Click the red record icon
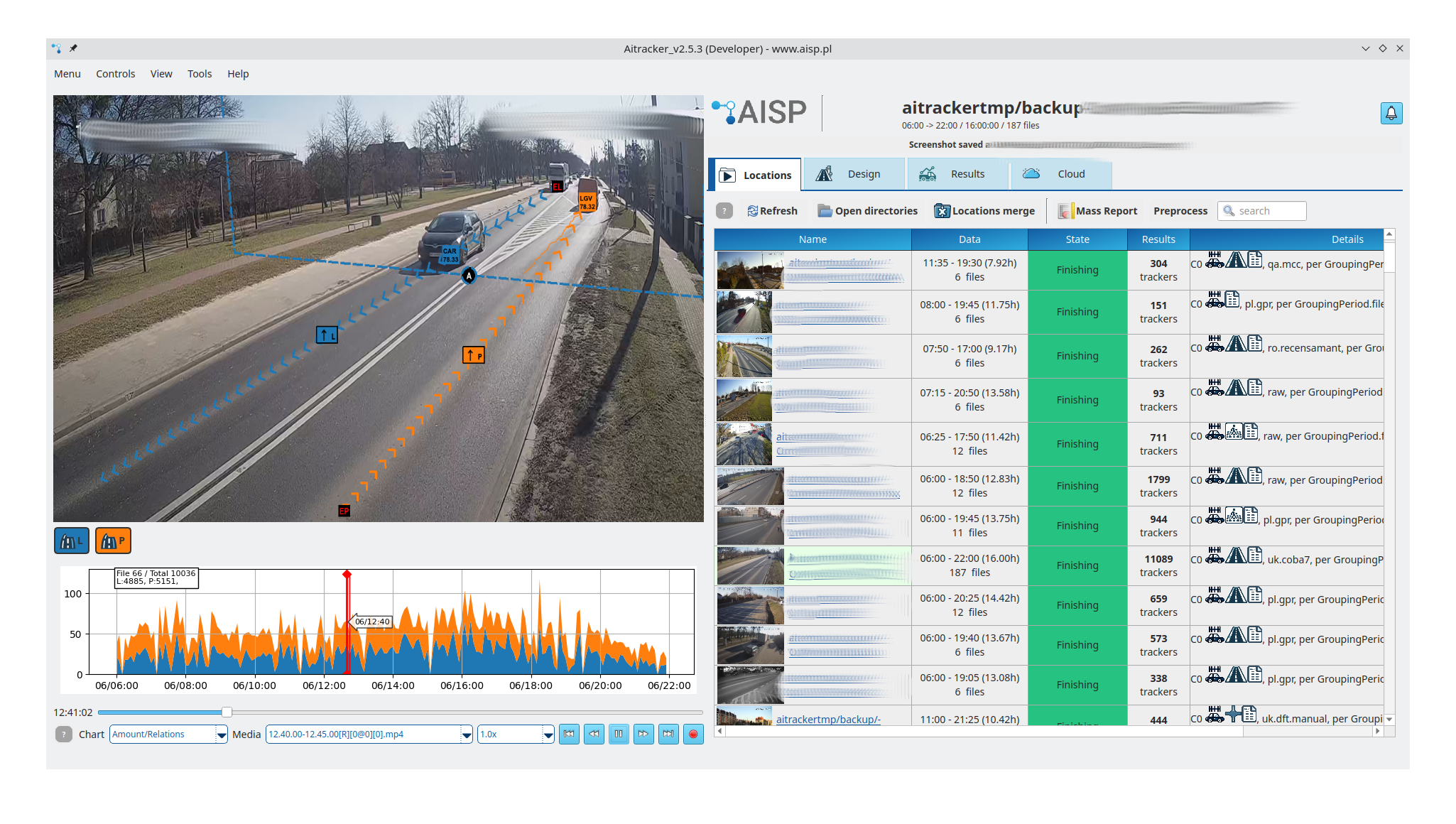This screenshot has width=1456, height=824. (x=692, y=734)
